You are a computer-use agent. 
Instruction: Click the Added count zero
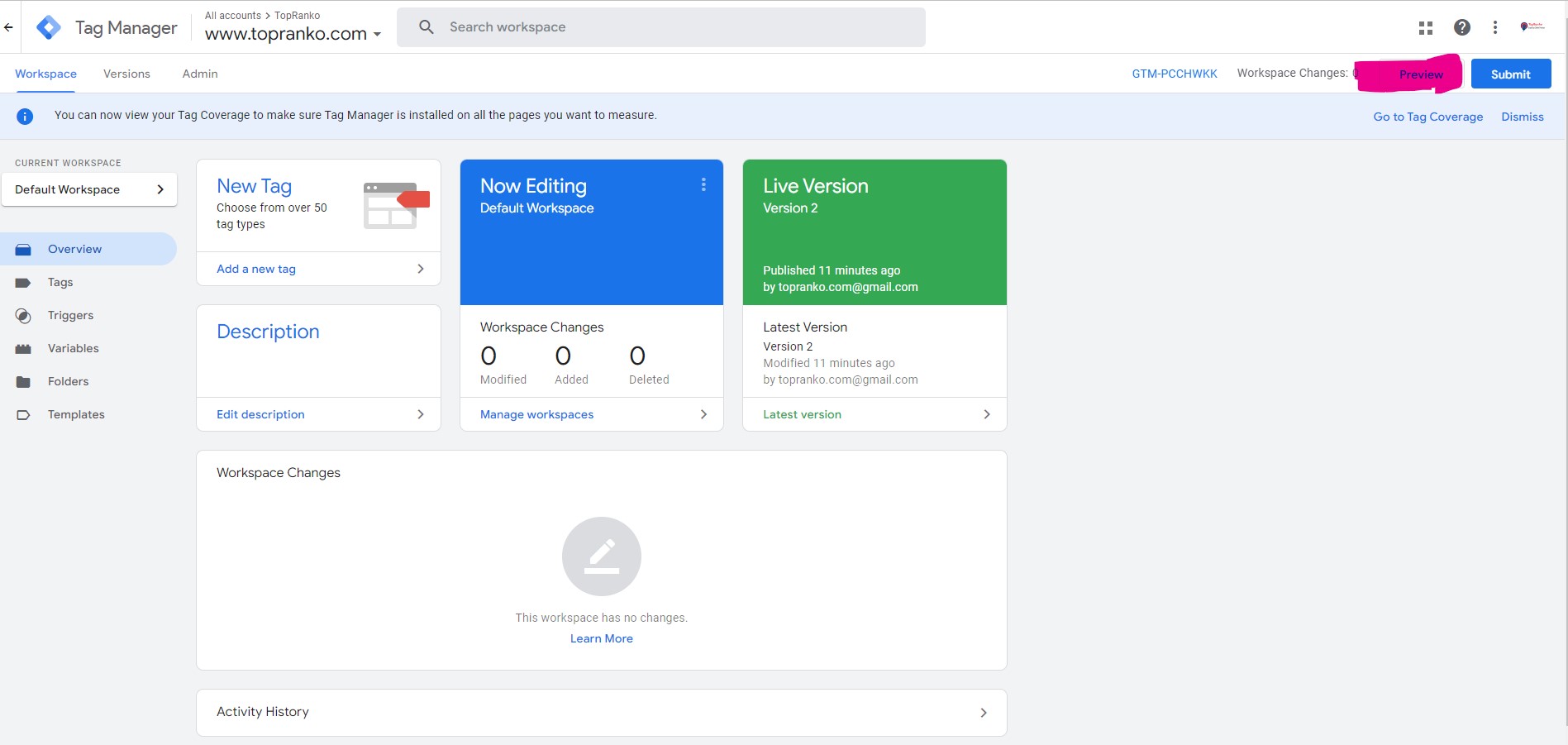click(563, 356)
